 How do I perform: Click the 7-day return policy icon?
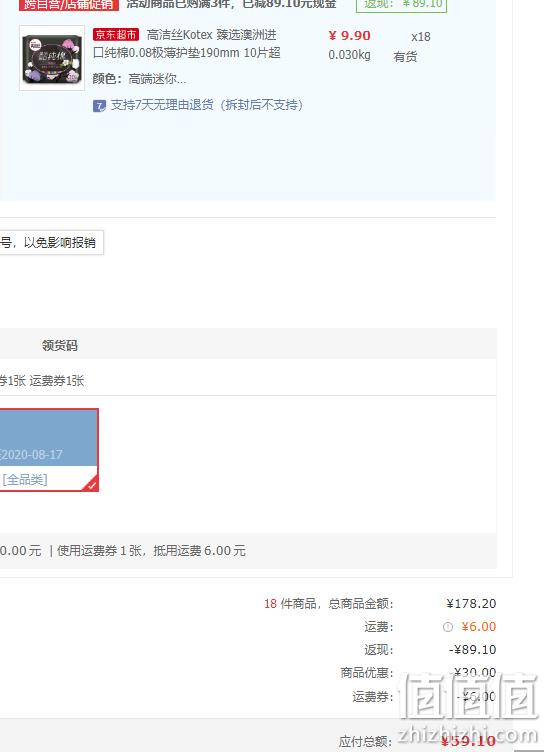pyautogui.click(x=99, y=106)
